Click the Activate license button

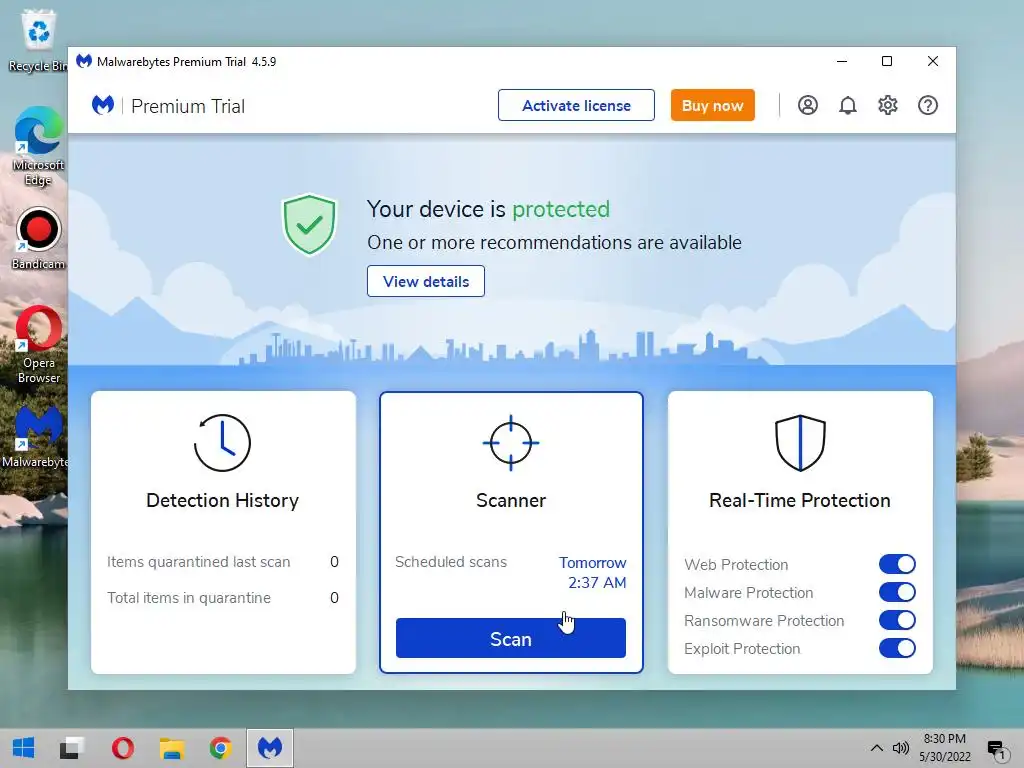[x=576, y=105]
